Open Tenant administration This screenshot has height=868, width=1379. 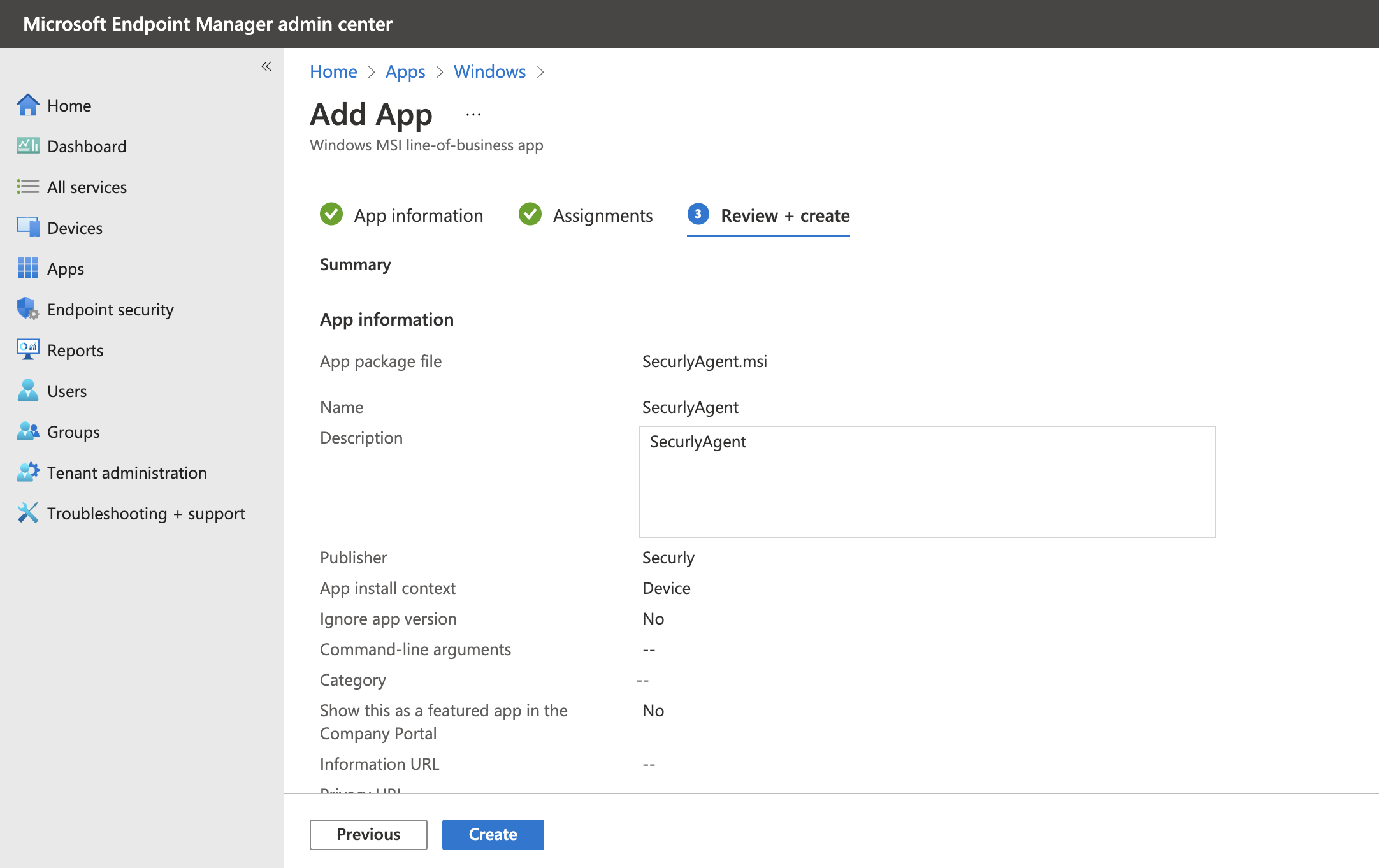point(127,473)
